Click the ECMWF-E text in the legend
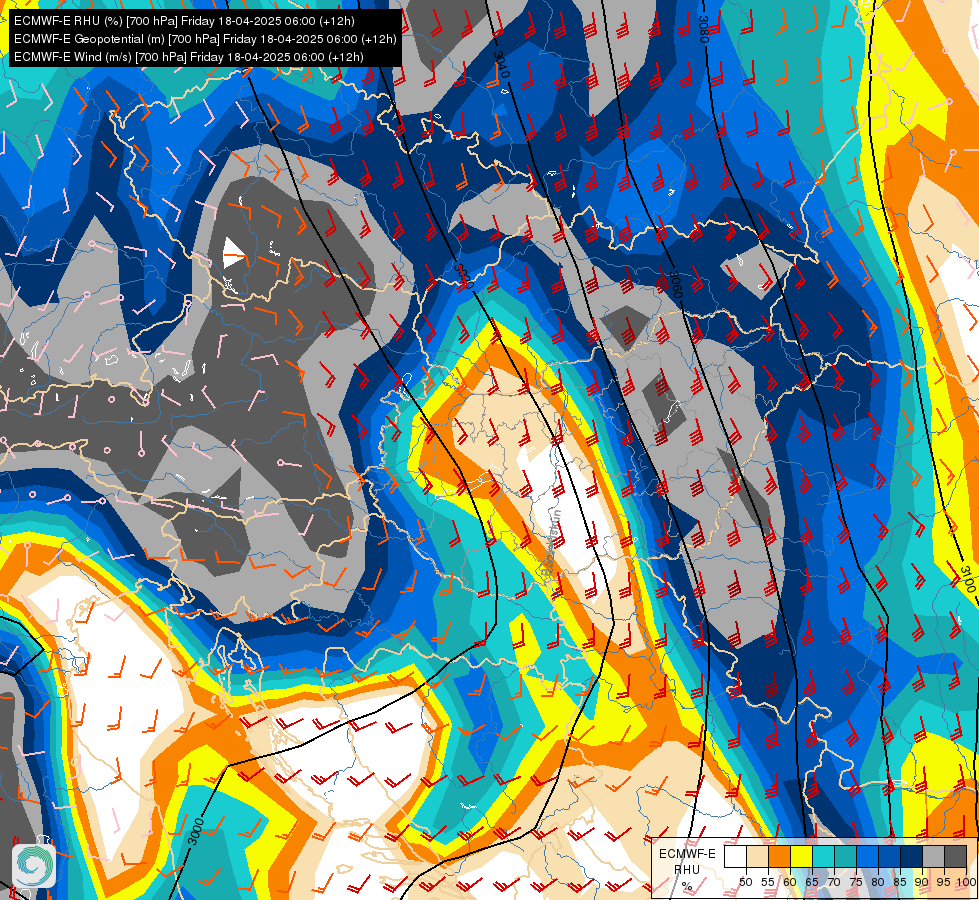This screenshot has height=900, width=979. pos(687,854)
